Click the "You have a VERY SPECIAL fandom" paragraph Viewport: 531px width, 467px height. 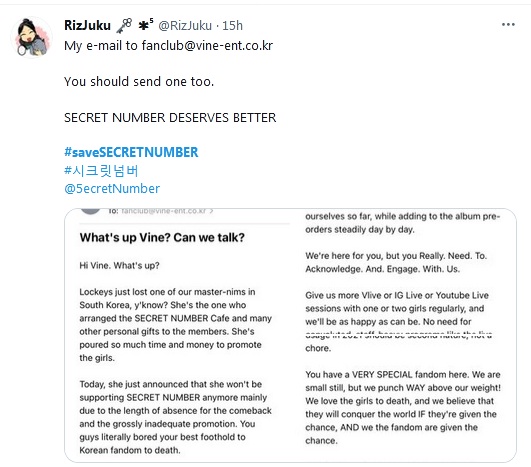[x=403, y=408]
